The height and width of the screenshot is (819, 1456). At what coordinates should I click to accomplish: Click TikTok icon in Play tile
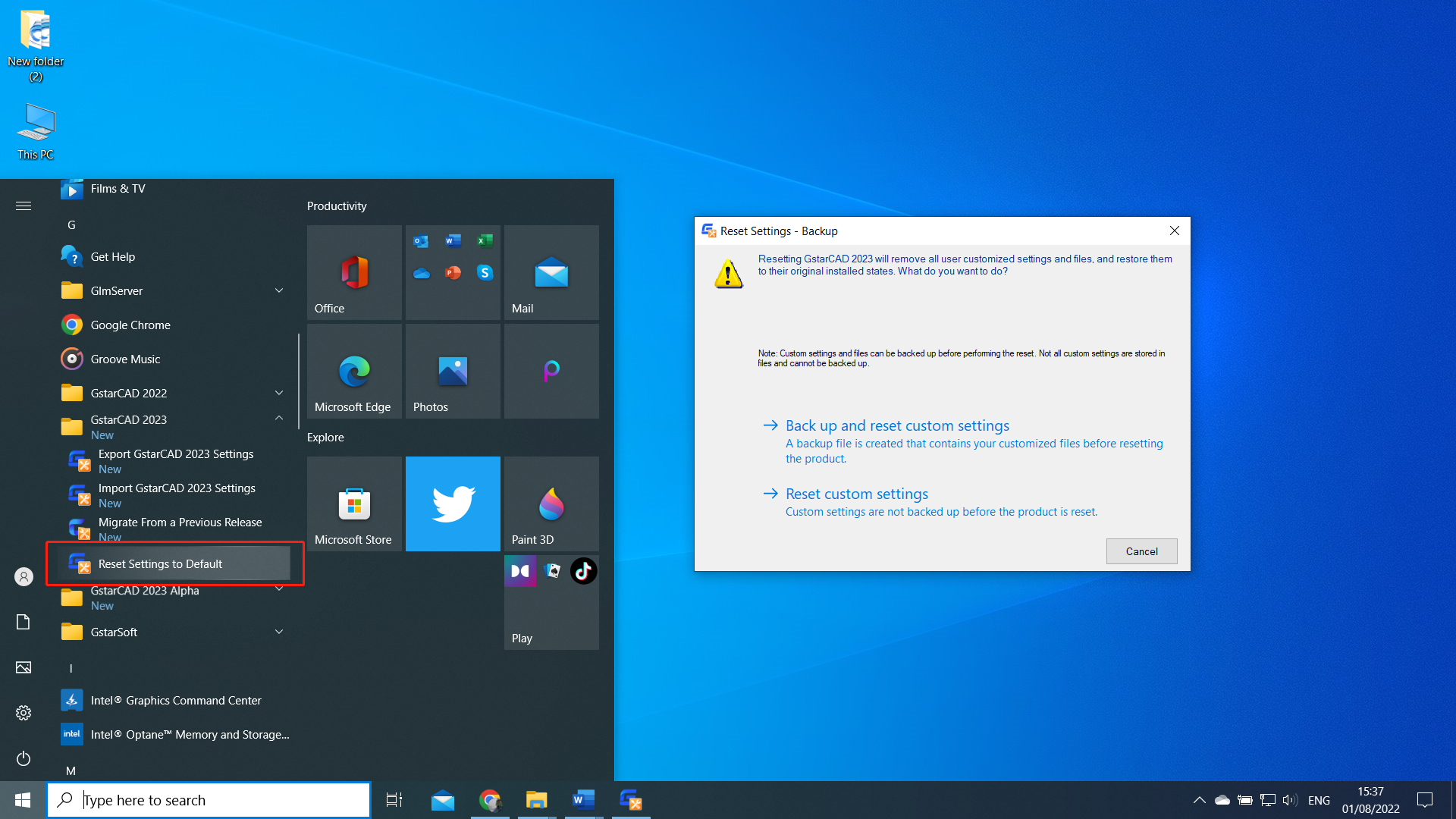coord(583,571)
